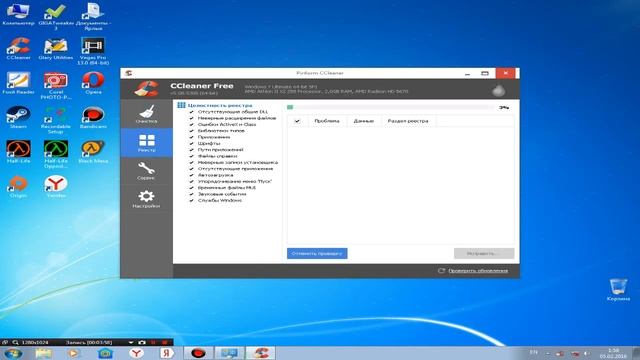Screen dimensions: 640x360
Task: Uncheck Временные файлы MUI option
Action: (191, 188)
